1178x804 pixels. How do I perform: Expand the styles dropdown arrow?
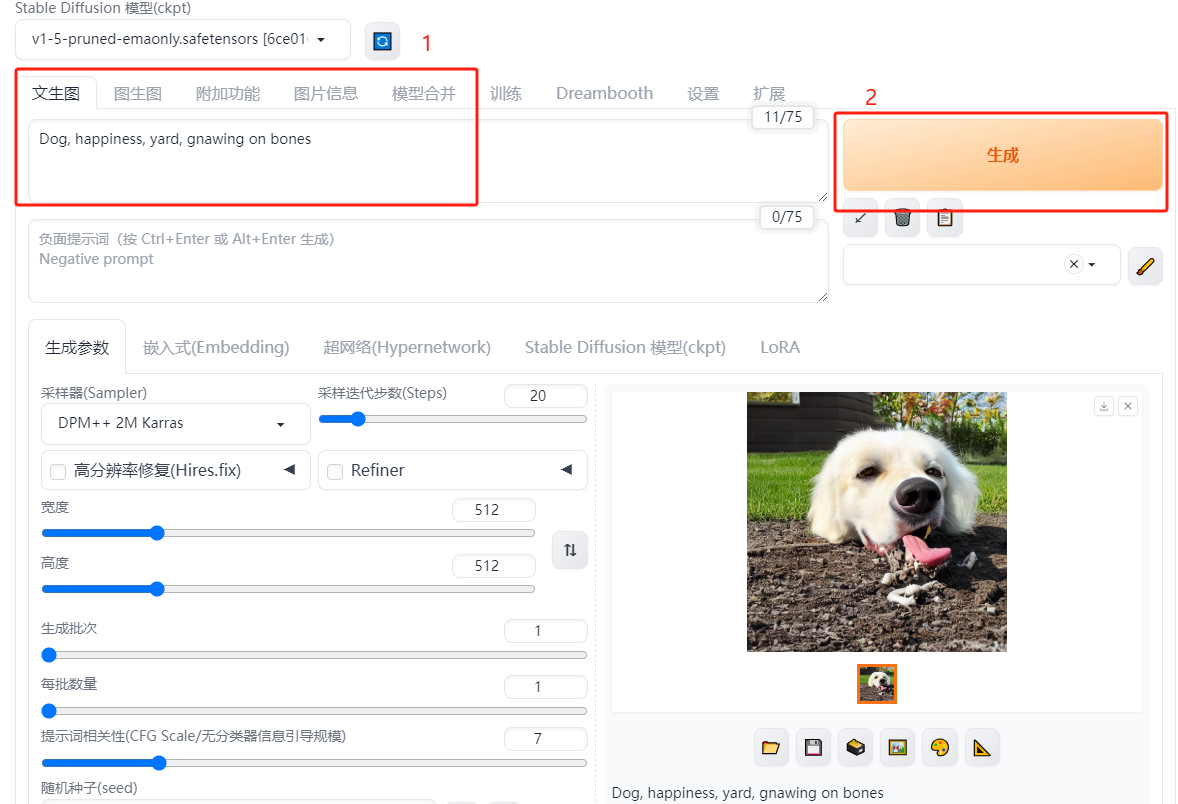click(x=1092, y=264)
